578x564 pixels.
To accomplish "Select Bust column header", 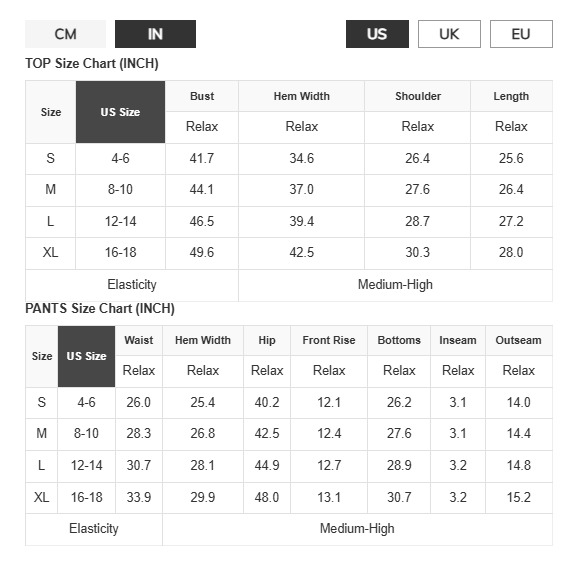I will [202, 96].
